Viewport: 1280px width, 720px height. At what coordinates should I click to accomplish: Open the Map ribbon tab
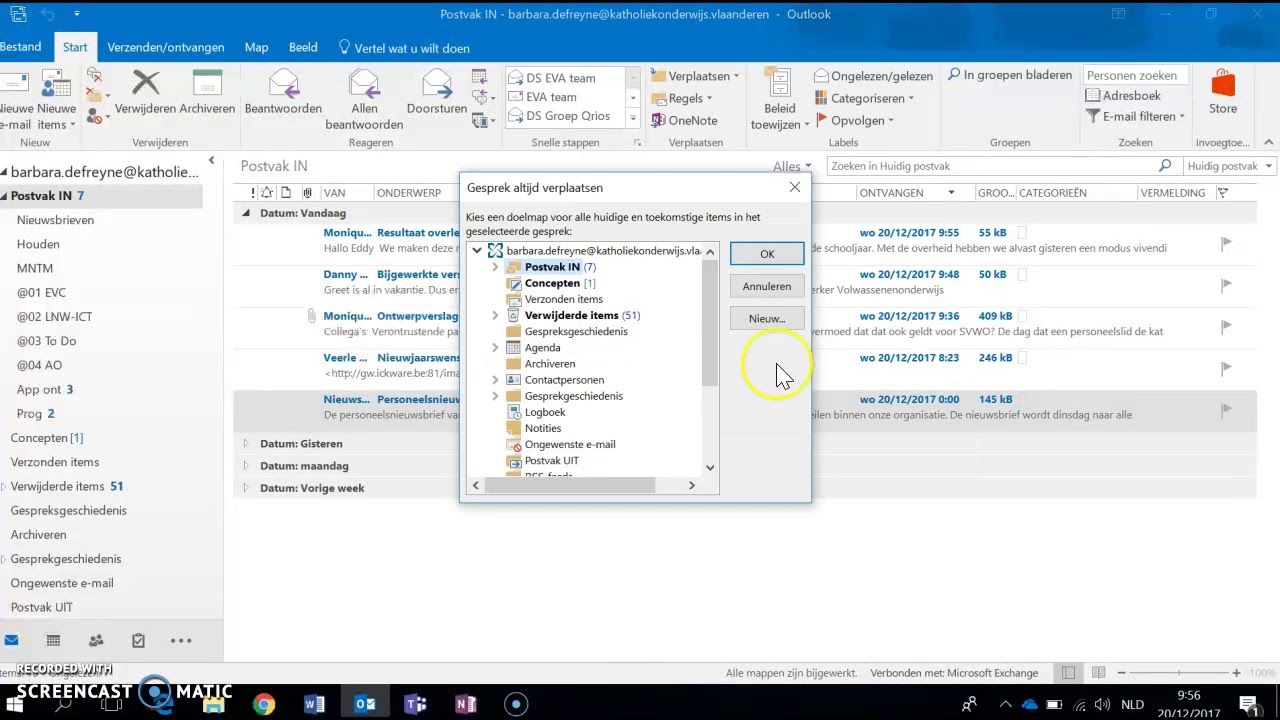point(256,47)
